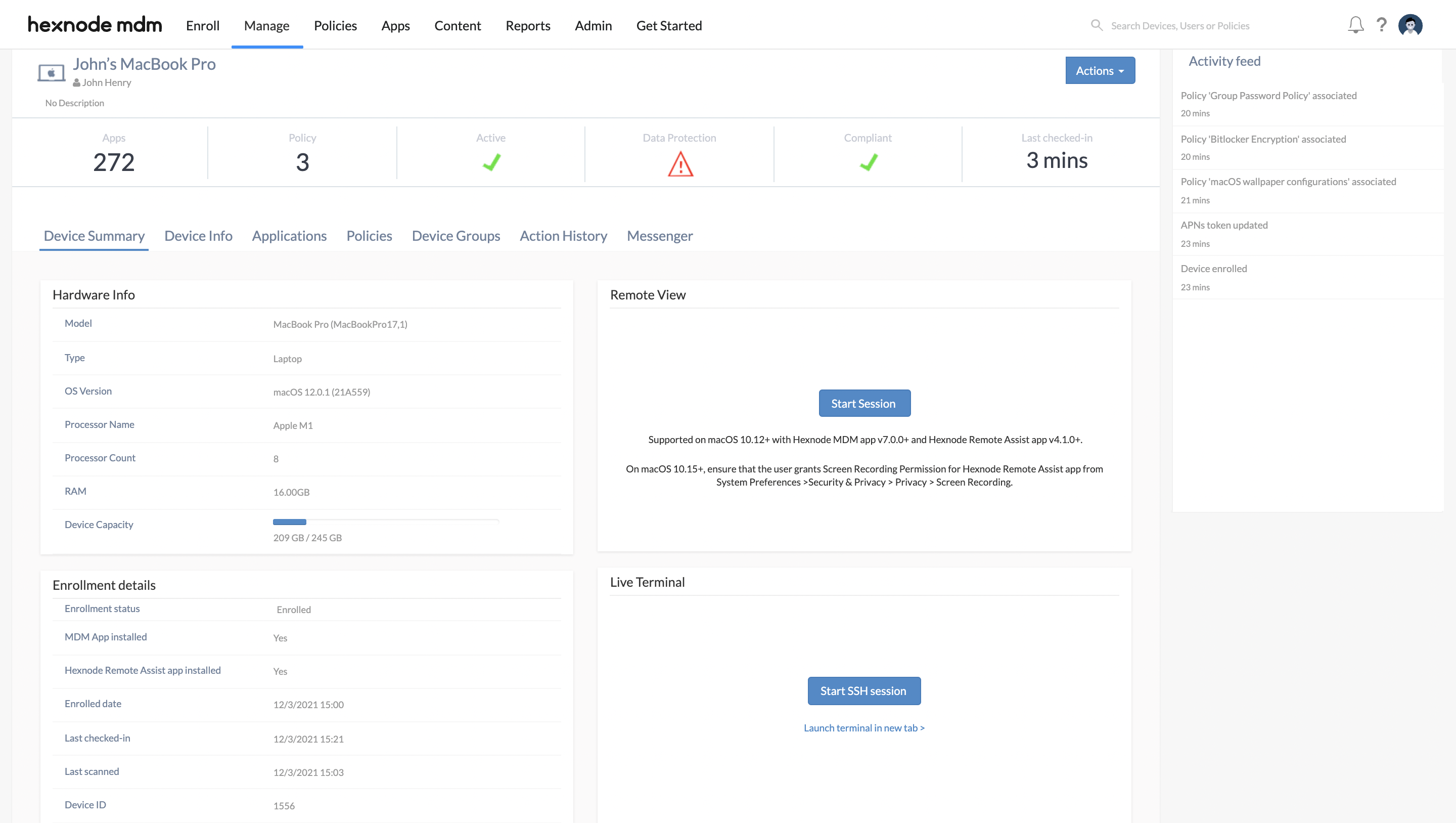Viewport: 1456px width, 823px height.
Task: Select the Device Summary tab
Action: point(94,236)
